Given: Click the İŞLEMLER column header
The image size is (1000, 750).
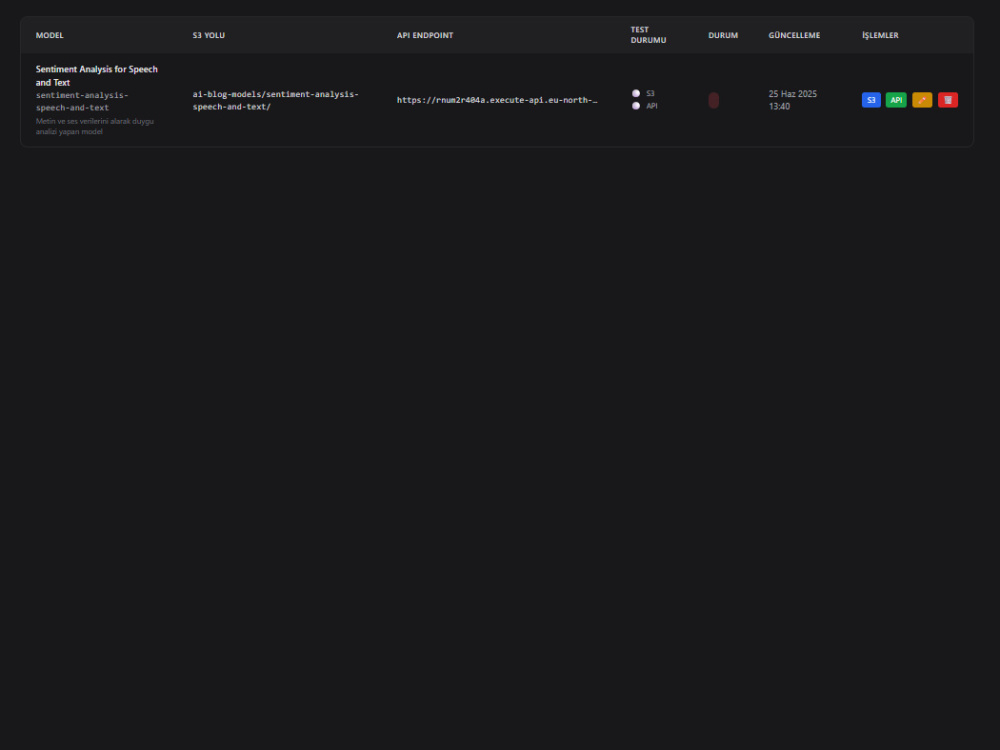Looking at the screenshot, I should (x=880, y=35).
